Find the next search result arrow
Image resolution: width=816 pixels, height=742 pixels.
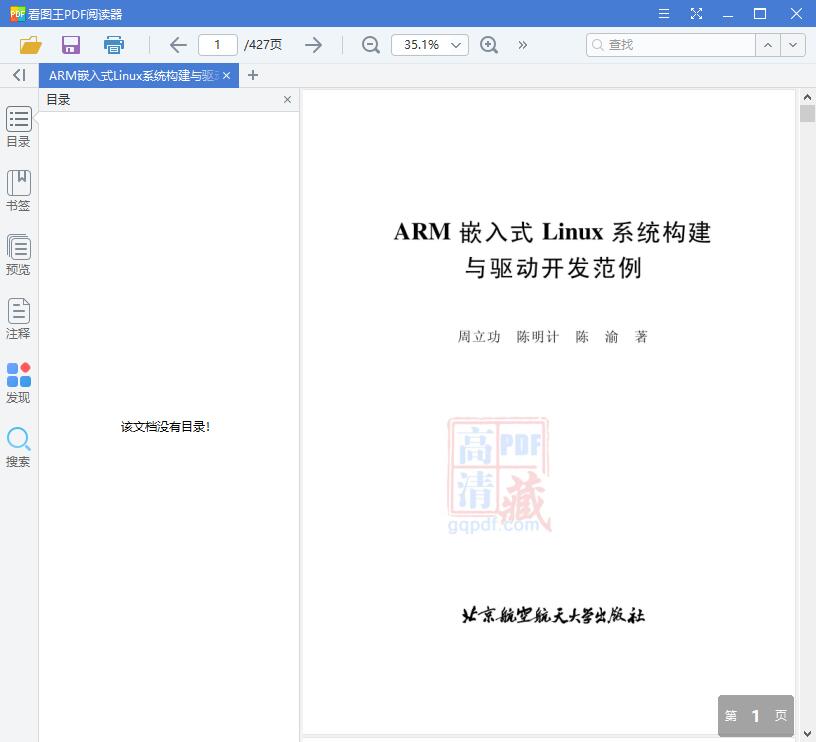pyautogui.click(x=793, y=45)
